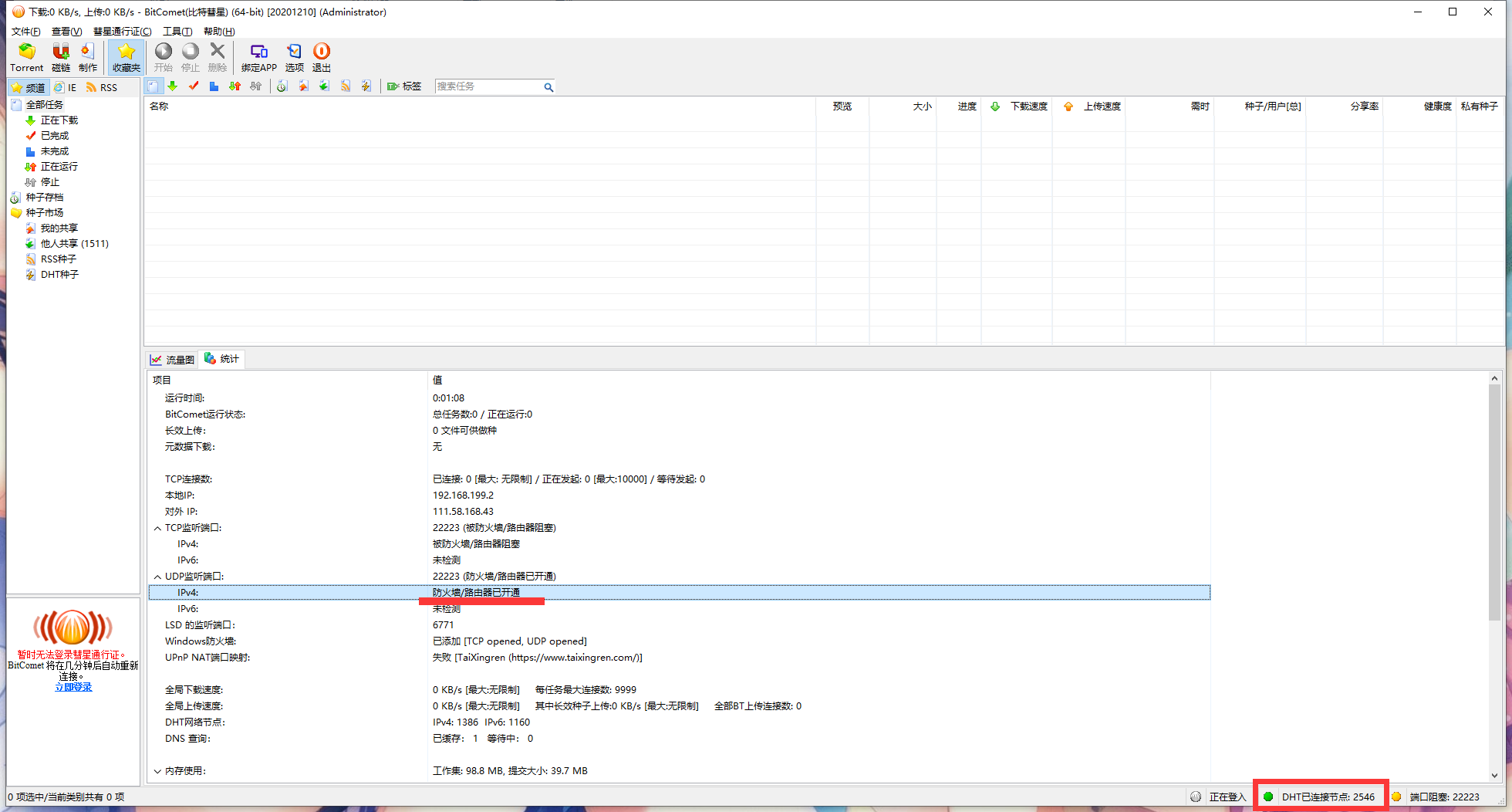Open the 查看(V) menu
Viewport: 1512px width, 812px height.
coord(66,31)
